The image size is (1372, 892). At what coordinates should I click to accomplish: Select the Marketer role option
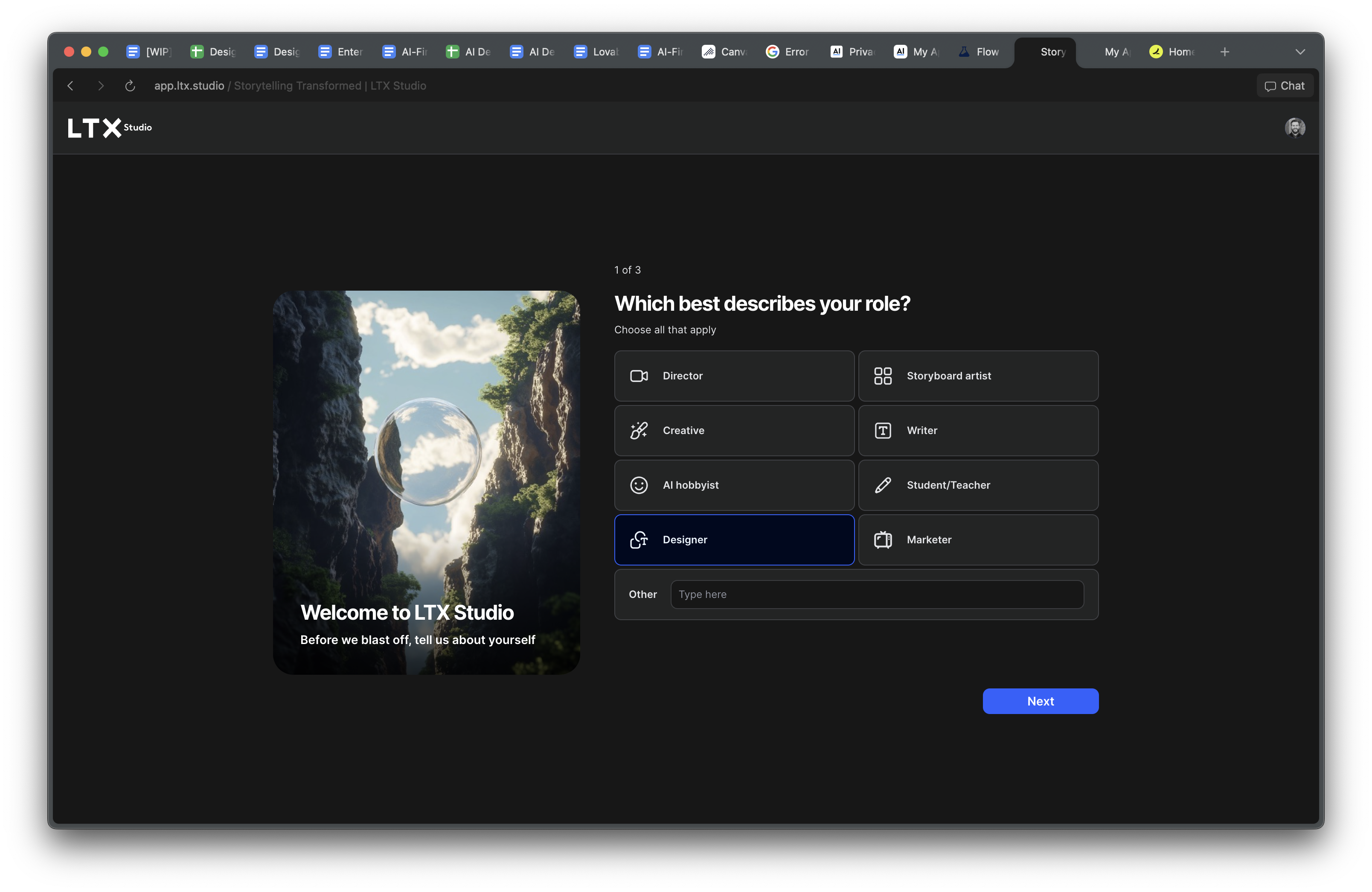(x=978, y=540)
